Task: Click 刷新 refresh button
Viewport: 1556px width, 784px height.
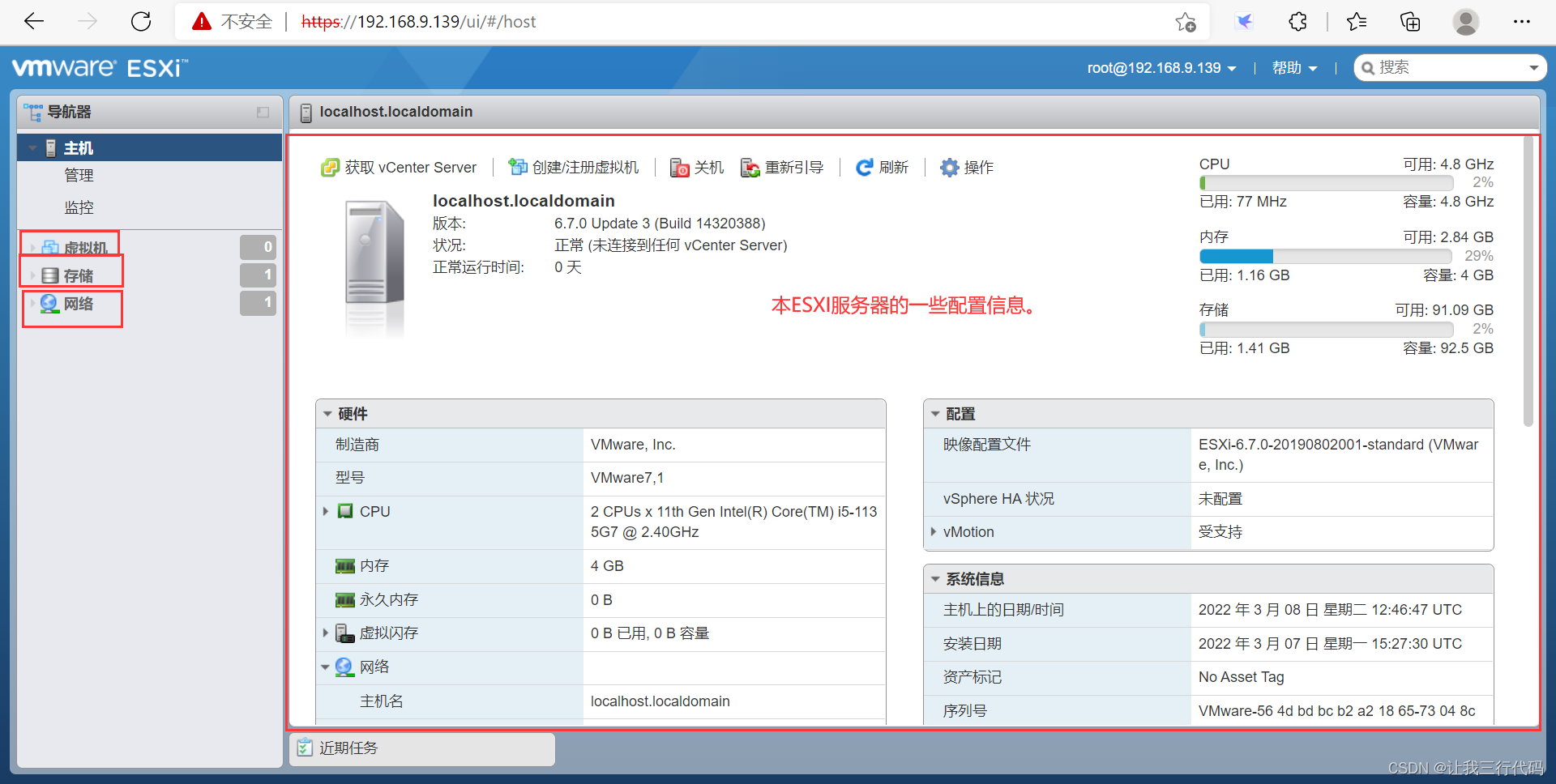Action: pyautogui.click(x=882, y=168)
